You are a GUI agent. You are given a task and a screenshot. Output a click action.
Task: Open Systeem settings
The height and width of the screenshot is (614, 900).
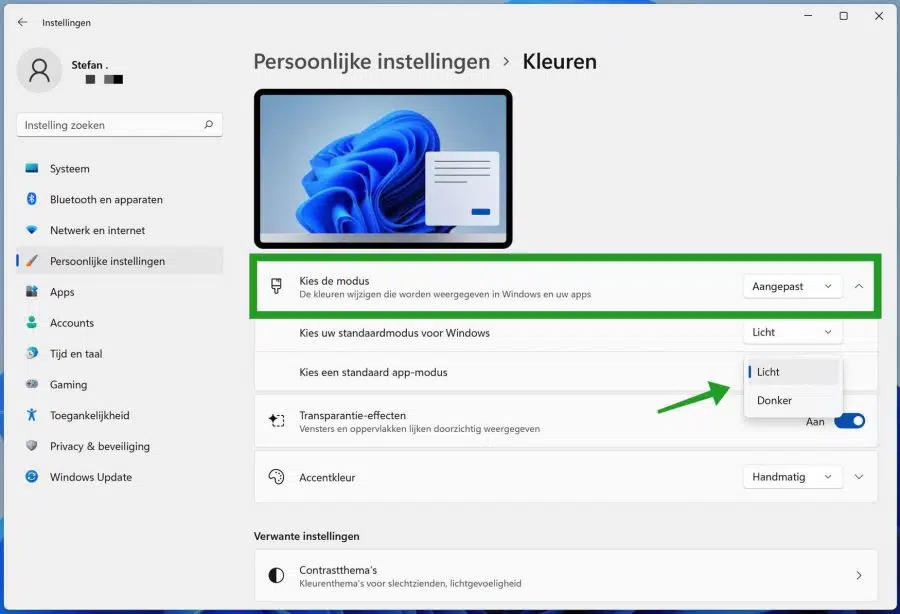[x=119, y=169]
